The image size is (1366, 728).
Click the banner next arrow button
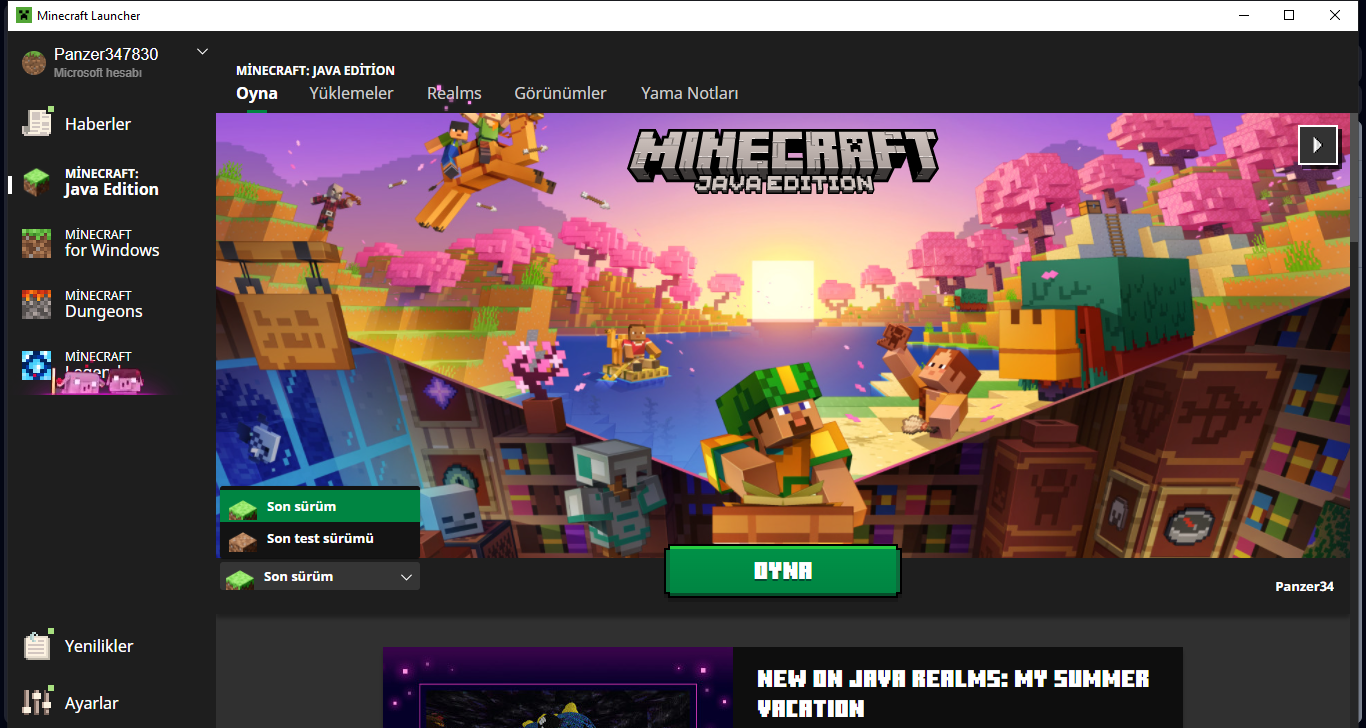pos(1317,145)
